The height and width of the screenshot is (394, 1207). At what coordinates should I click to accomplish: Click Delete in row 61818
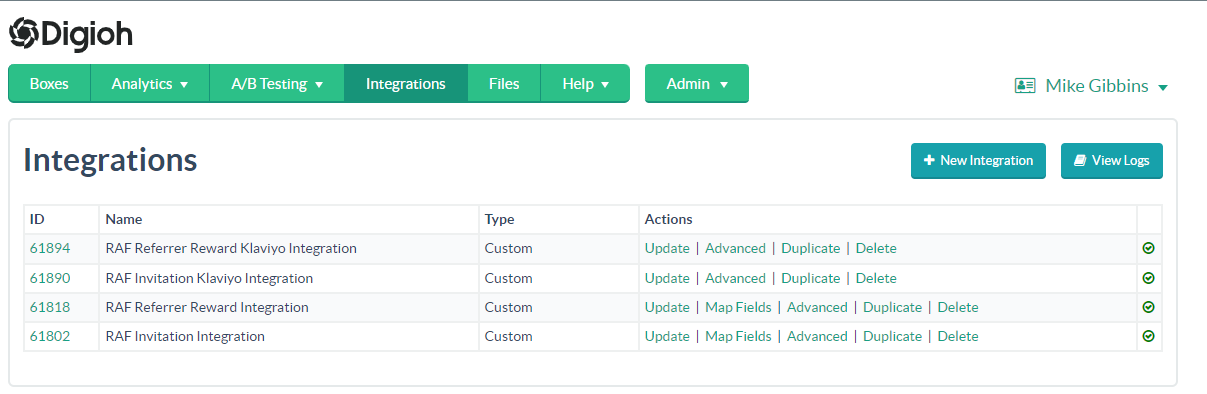[958, 307]
